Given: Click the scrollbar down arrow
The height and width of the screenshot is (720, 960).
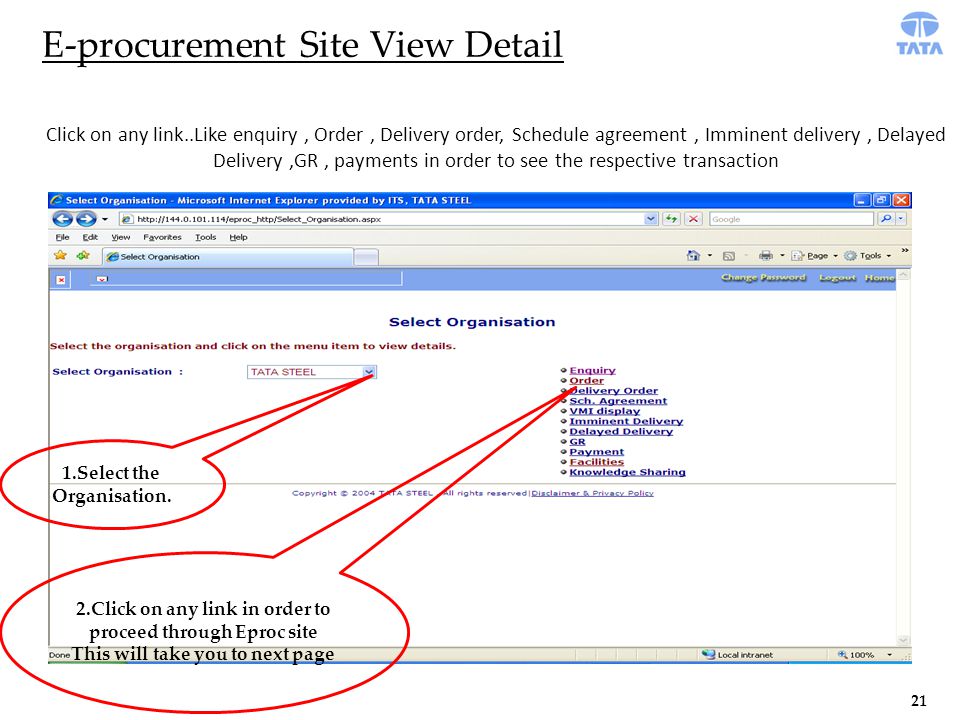Looking at the screenshot, I should (x=903, y=640).
